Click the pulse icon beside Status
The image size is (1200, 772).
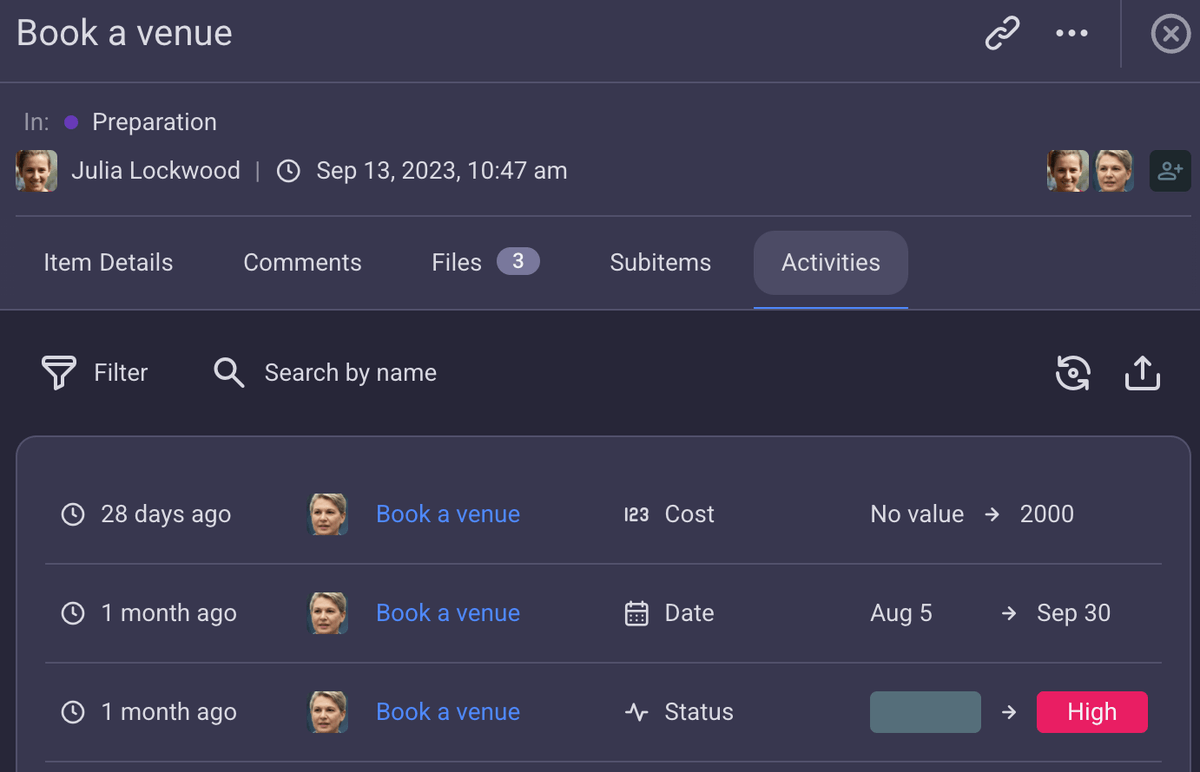click(637, 711)
